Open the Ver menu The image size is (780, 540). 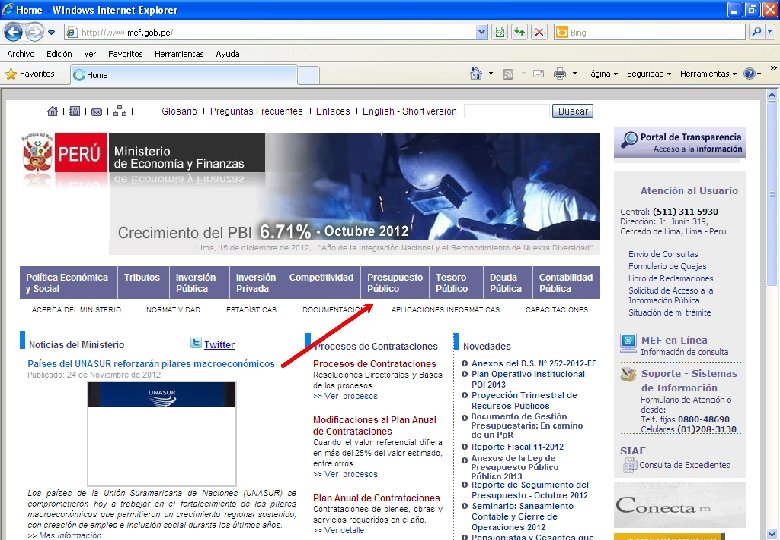[x=90, y=54]
